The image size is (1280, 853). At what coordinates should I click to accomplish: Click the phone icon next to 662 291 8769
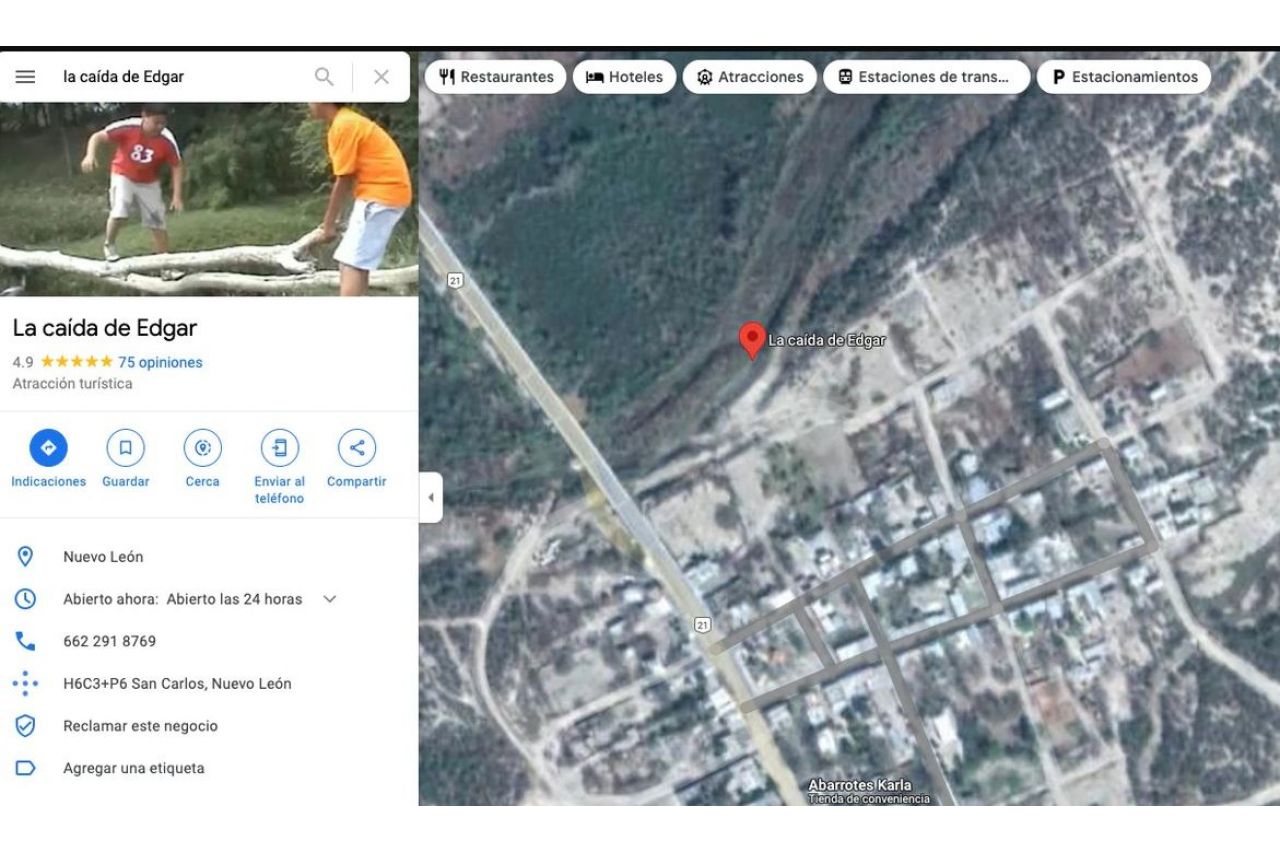[25, 641]
